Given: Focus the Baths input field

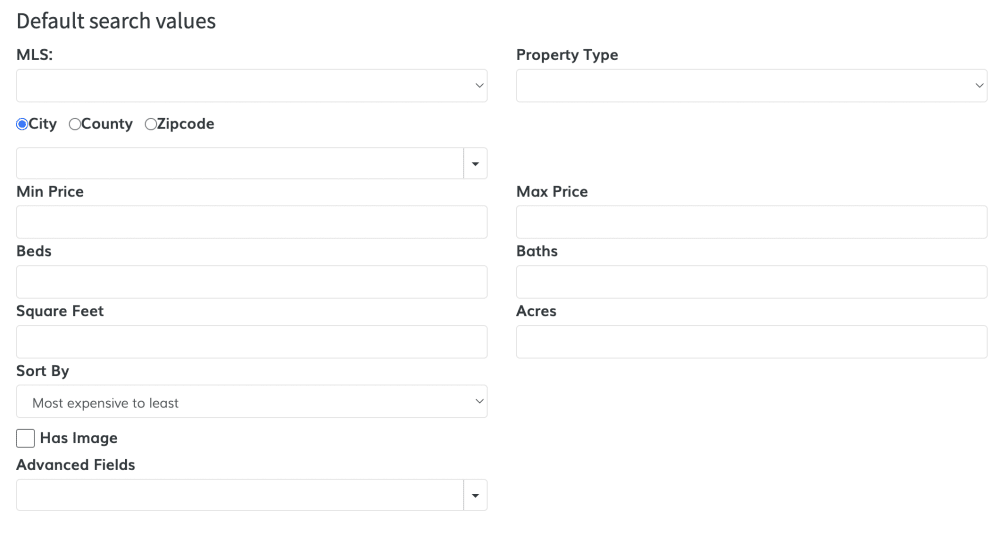Looking at the screenshot, I should click(x=751, y=282).
